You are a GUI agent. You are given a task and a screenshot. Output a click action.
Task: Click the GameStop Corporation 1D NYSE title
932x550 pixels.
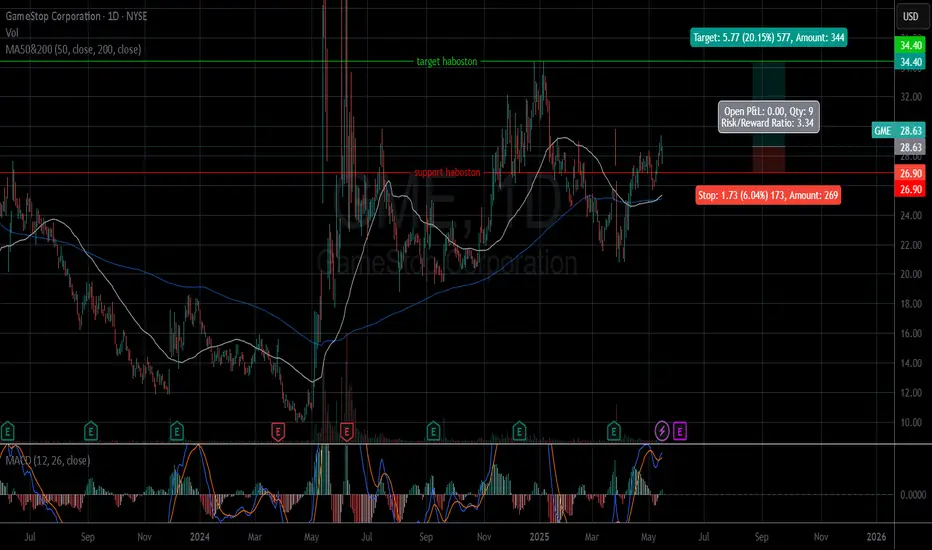tap(76, 16)
